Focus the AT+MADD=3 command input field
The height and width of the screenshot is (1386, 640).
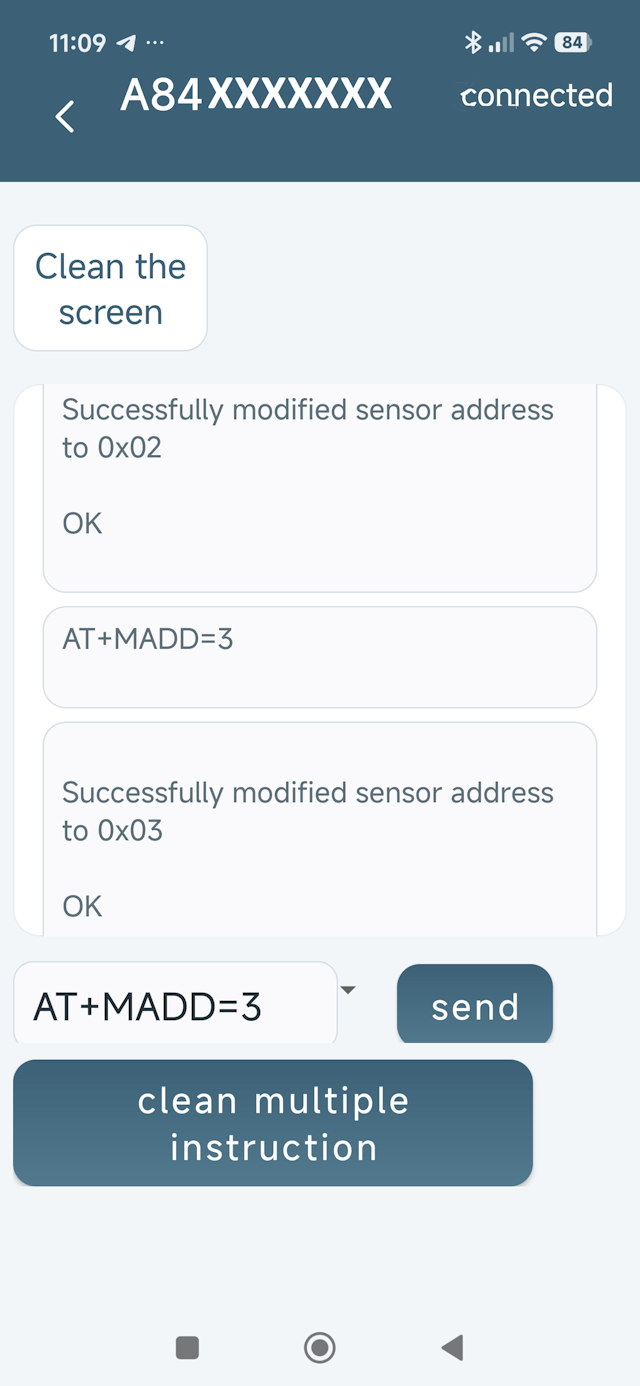pos(175,1003)
